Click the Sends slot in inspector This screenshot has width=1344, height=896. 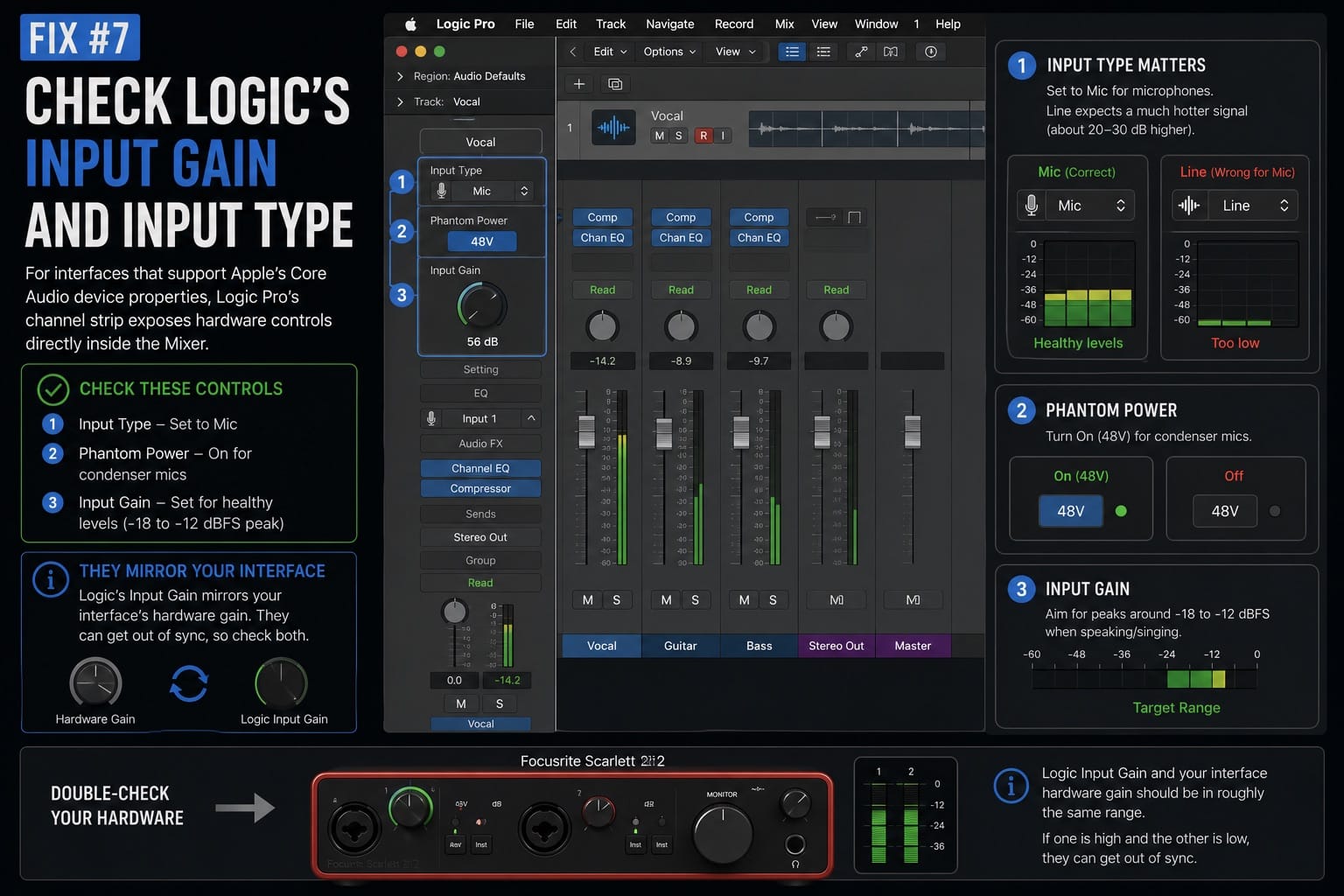pos(480,514)
